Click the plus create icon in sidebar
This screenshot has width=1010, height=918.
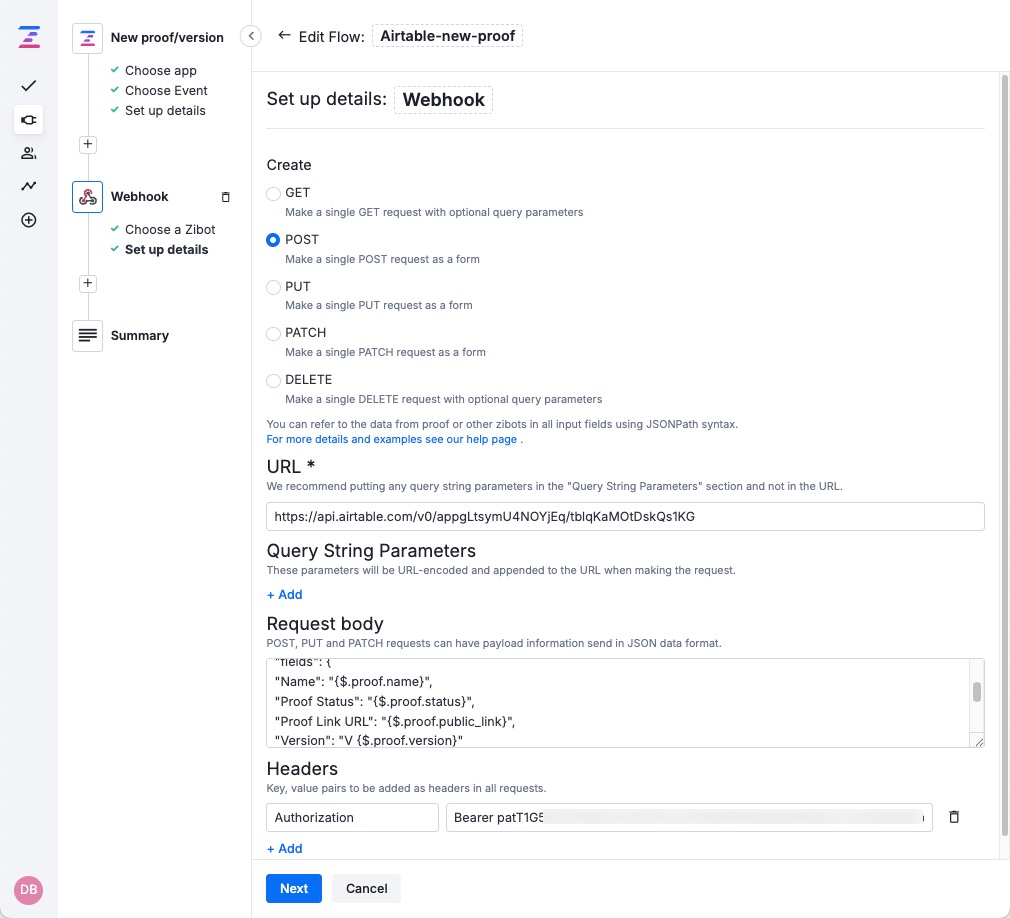pos(28,219)
